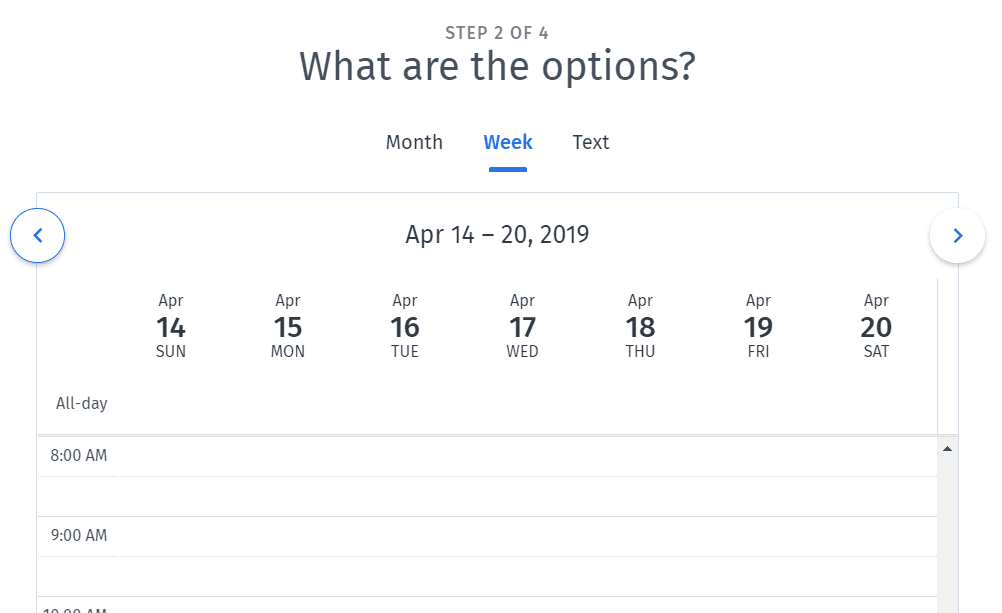Add all-day option on Sunday Apr 14
The width and height of the screenshot is (1002, 613).
point(171,403)
